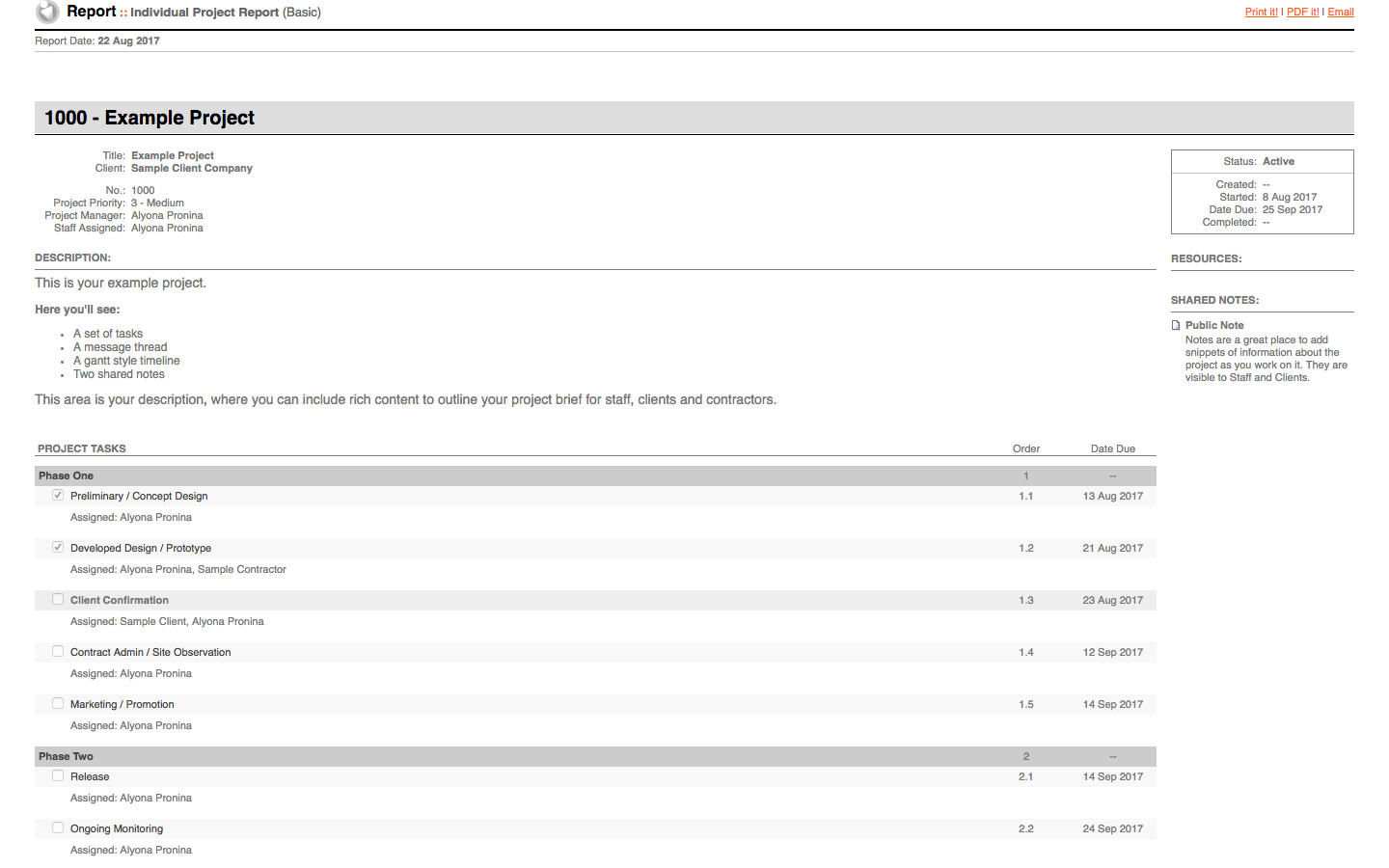This screenshot has width=1389, height=868.
Task: Click the Preliminary / Concept Design task name
Action: [139, 496]
